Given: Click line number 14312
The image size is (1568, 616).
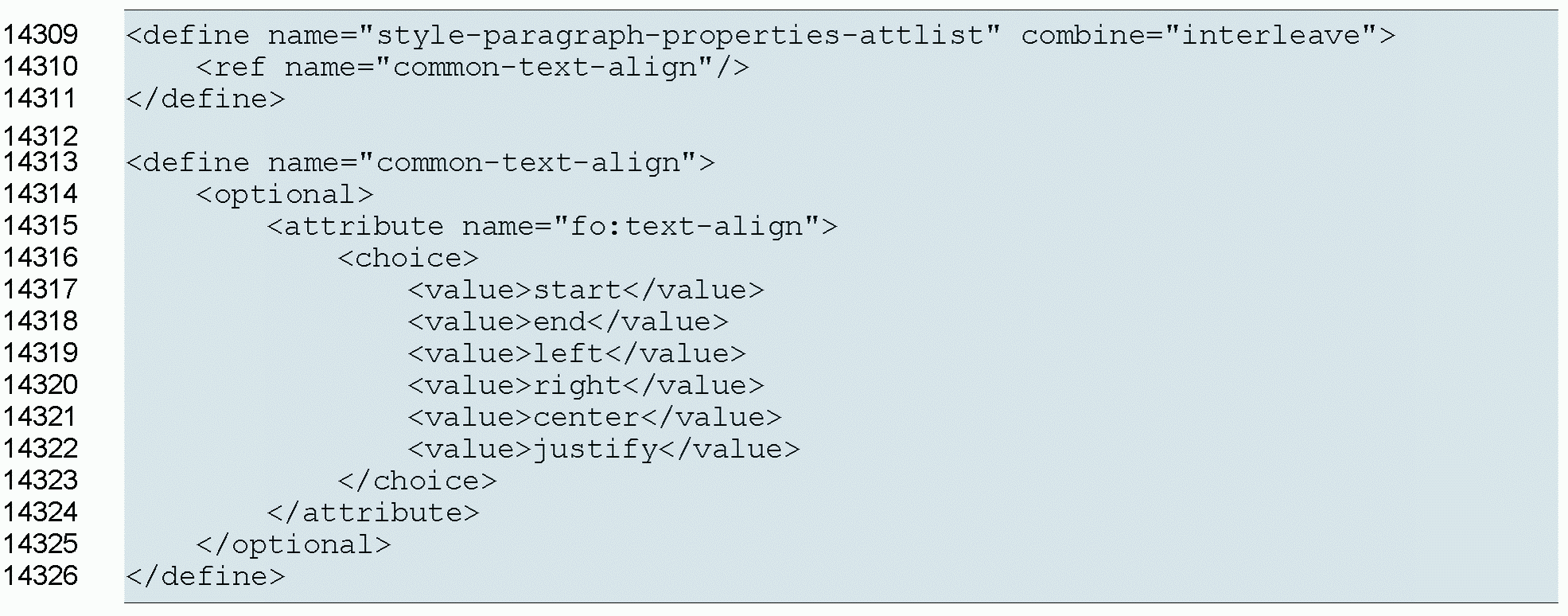Looking at the screenshot, I should (x=41, y=135).
